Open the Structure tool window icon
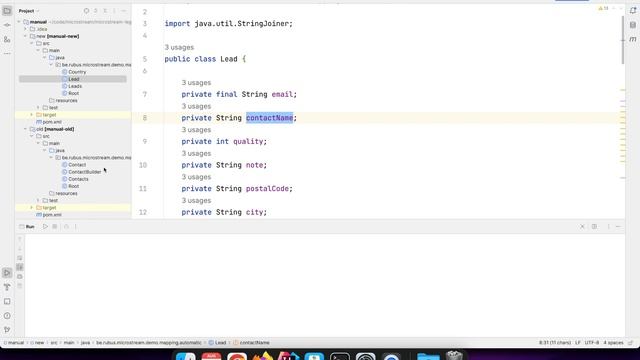The width and height of the screenshot is (640, 360). pyautogui.click(x=7, y=40)
